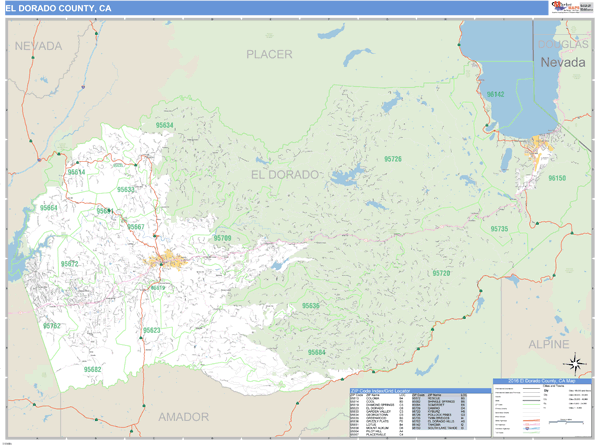Click the DOUGLAS county label
Screen dimensions: 600x445
(563, 44)
